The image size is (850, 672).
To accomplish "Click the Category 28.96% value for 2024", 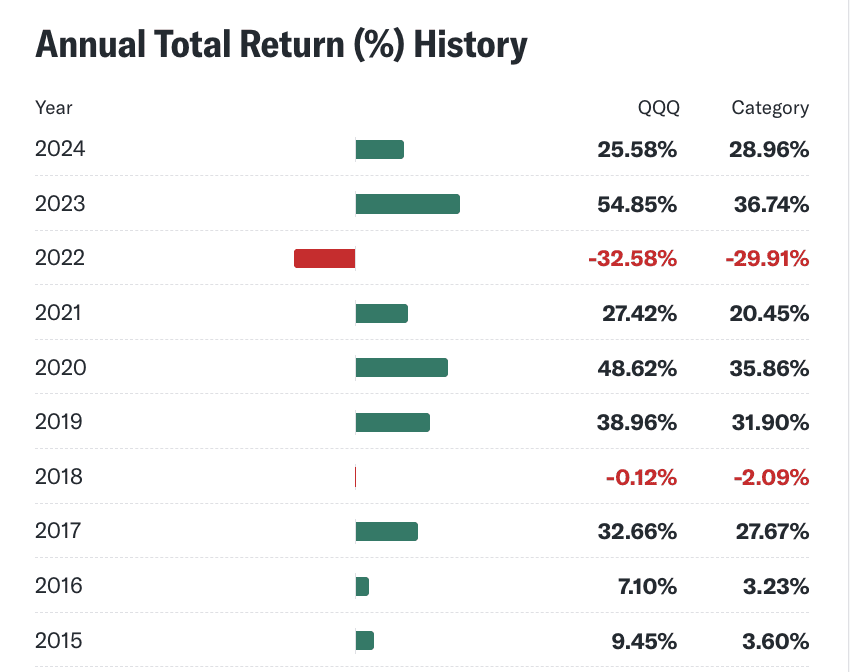I will 770,150.
